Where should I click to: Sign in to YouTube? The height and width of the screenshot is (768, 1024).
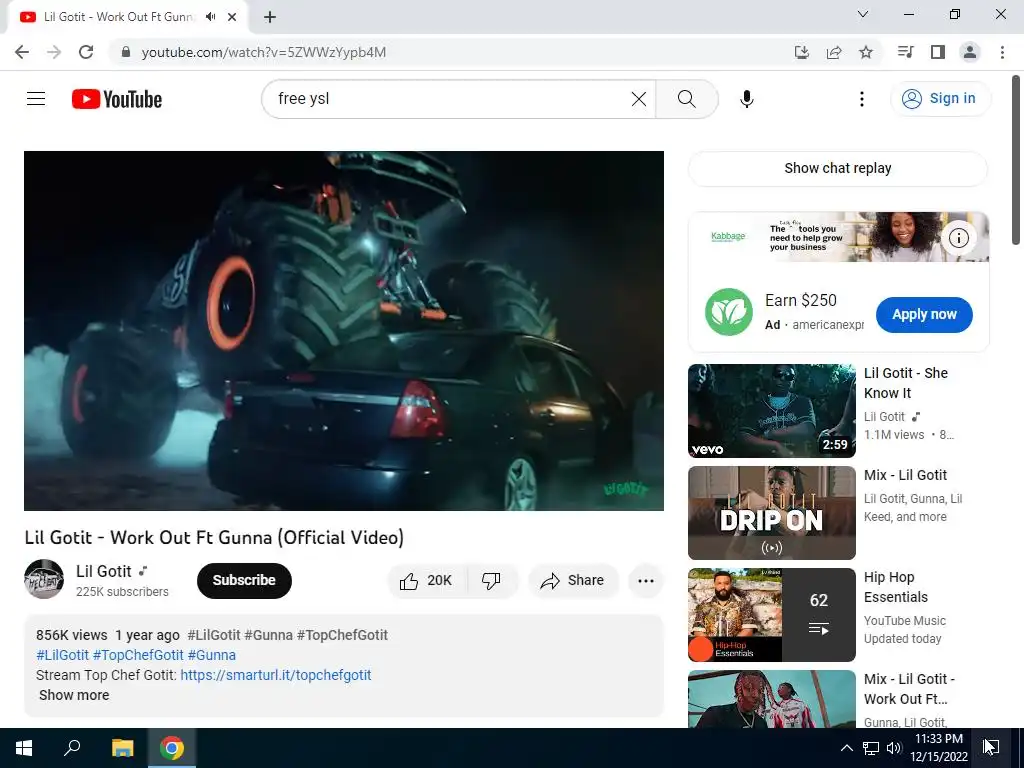[x=940, y=99]
